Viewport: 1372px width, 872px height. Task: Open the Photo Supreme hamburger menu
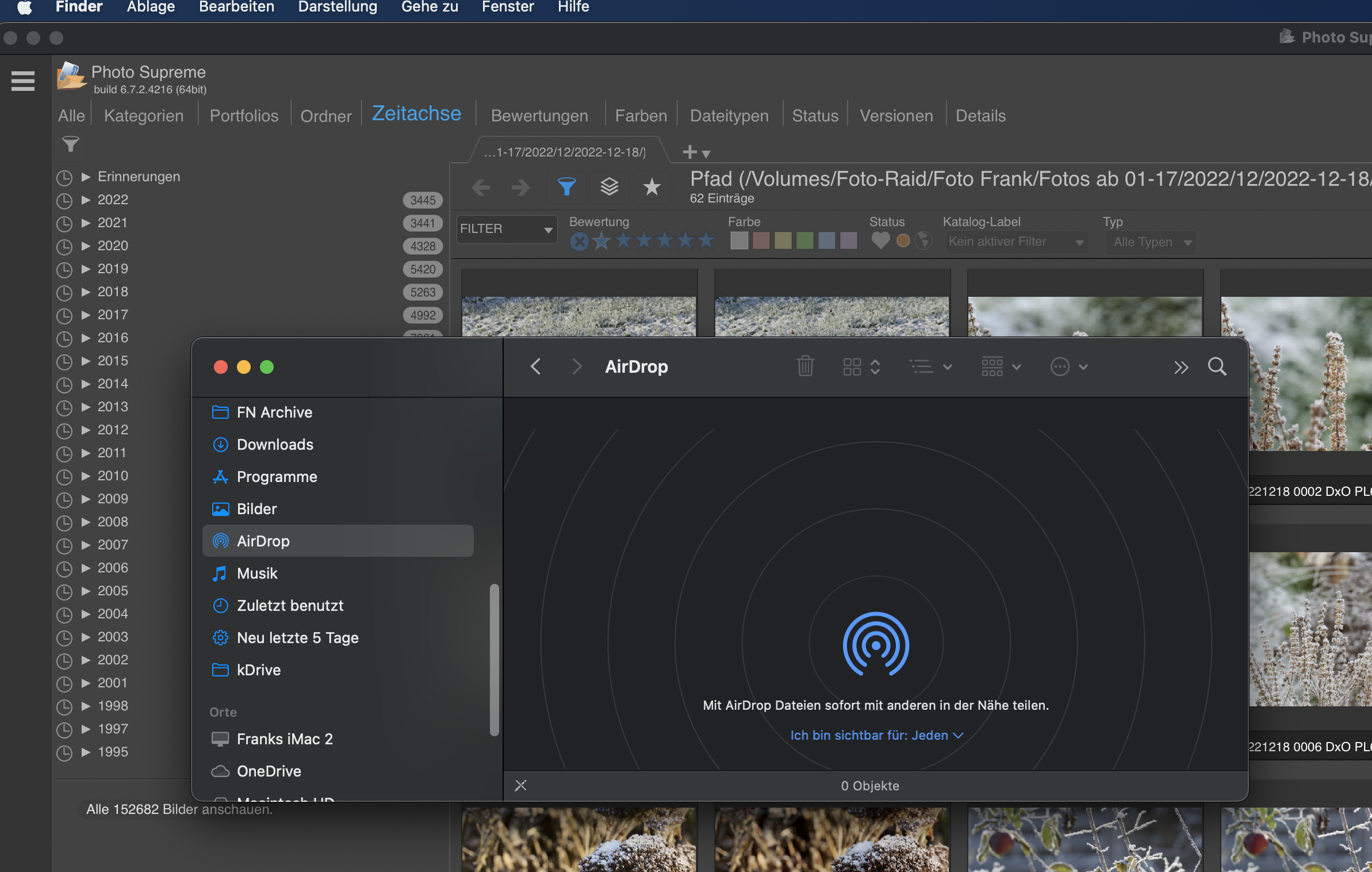coord(23,81)
